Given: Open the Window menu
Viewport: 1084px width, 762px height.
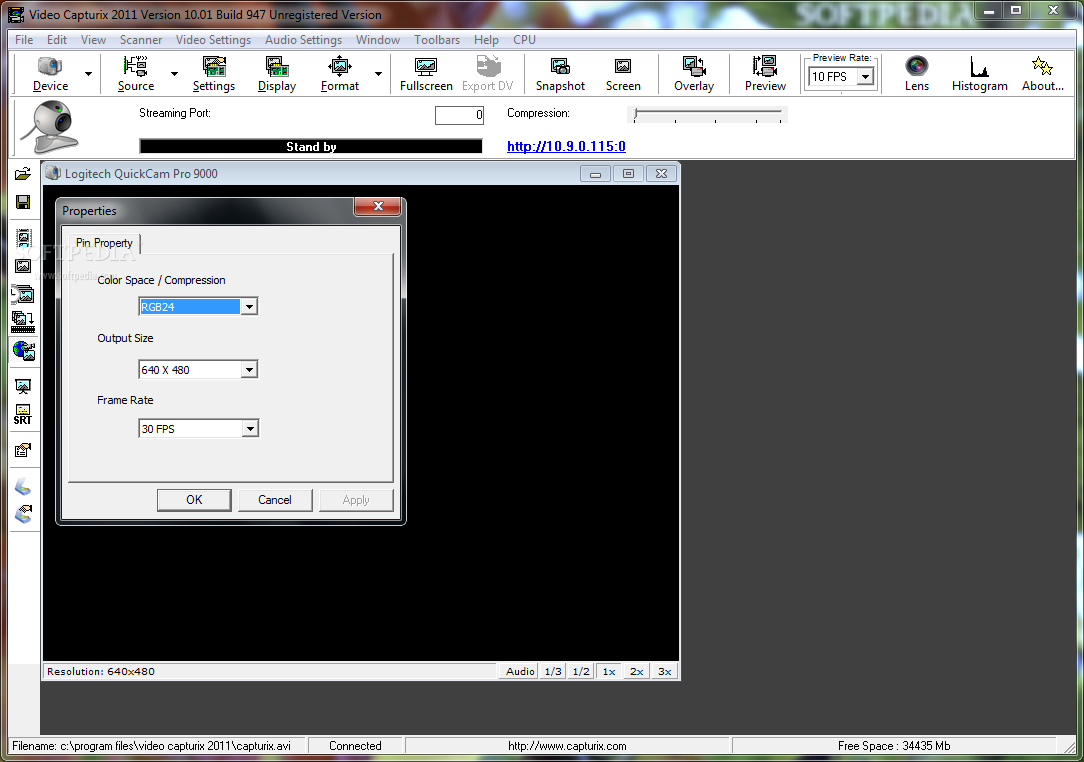Looking at the screenshot, I should tap(378, 40).
